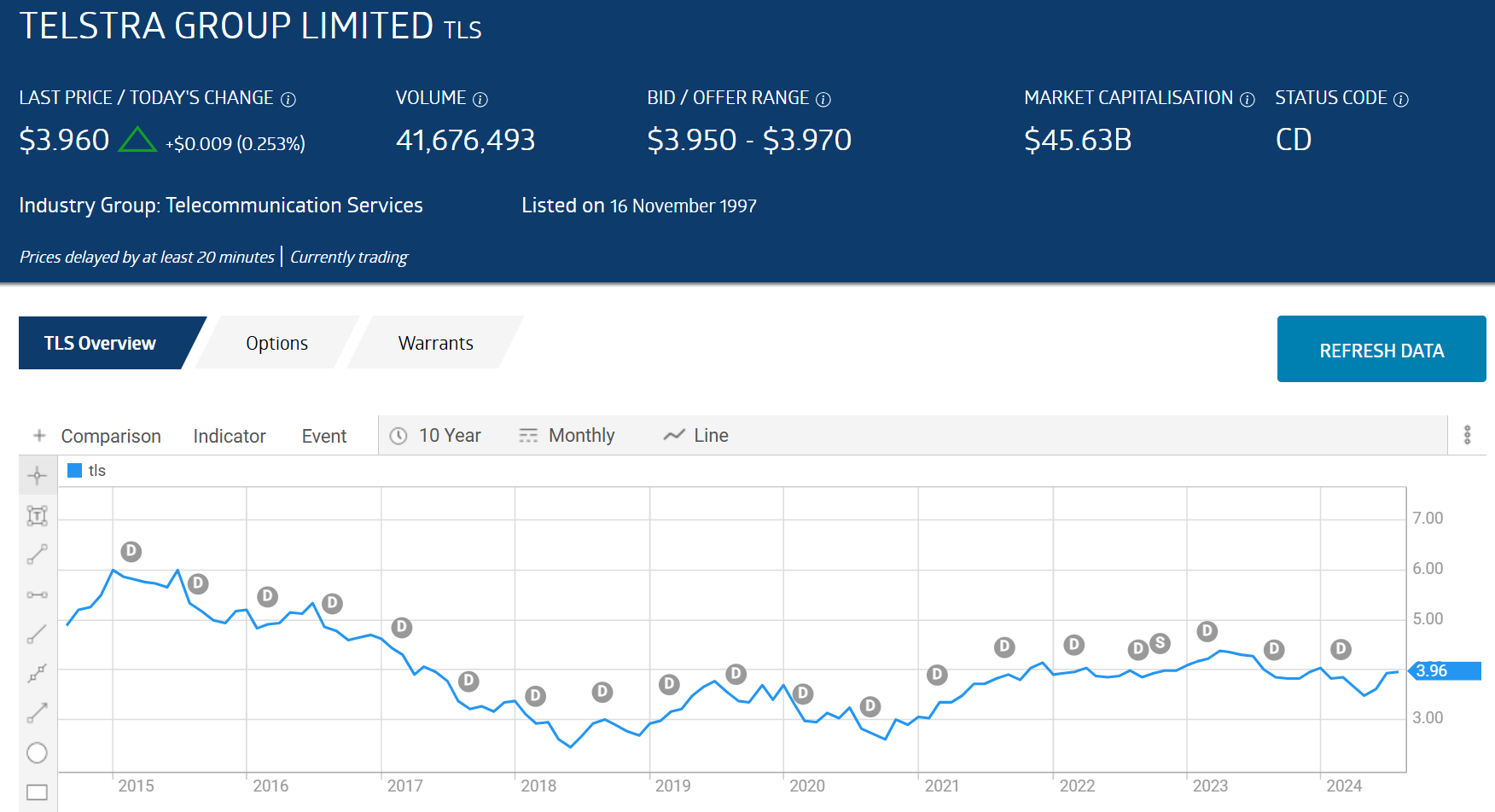Open info for Last Price / Today's Change
This screenshot has height=812, width=1495.
click(288, 100)
